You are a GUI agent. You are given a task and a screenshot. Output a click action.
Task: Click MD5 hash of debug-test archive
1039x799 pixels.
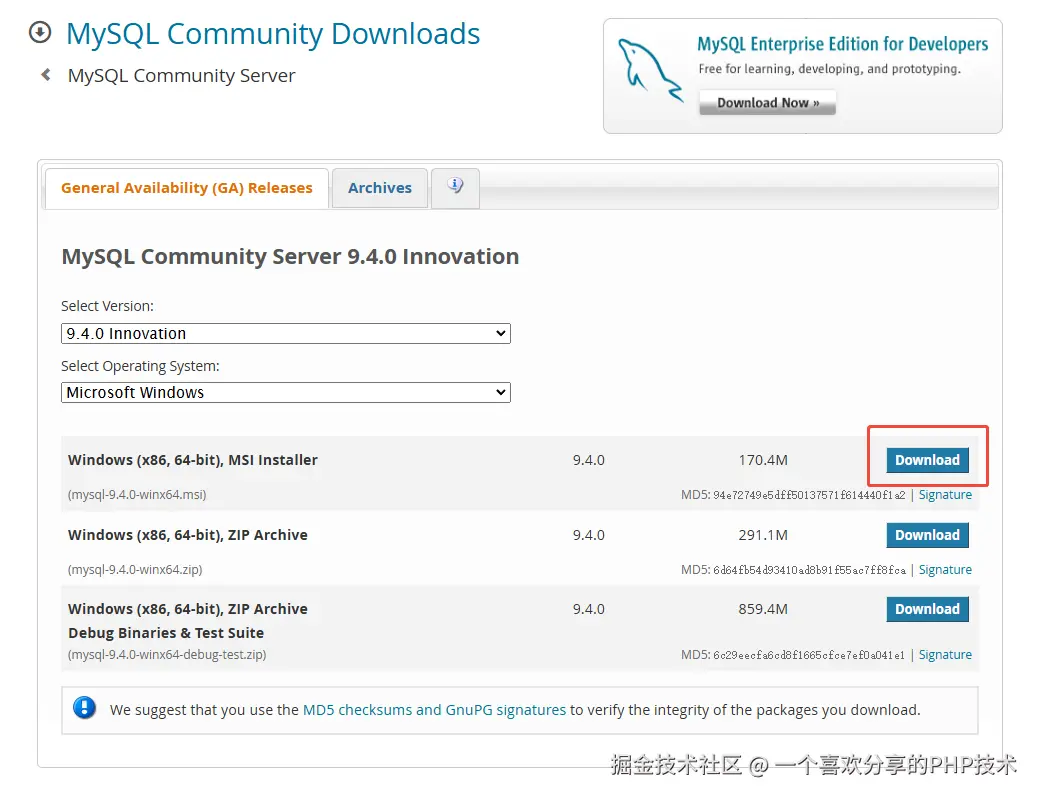tap(809, 655)
